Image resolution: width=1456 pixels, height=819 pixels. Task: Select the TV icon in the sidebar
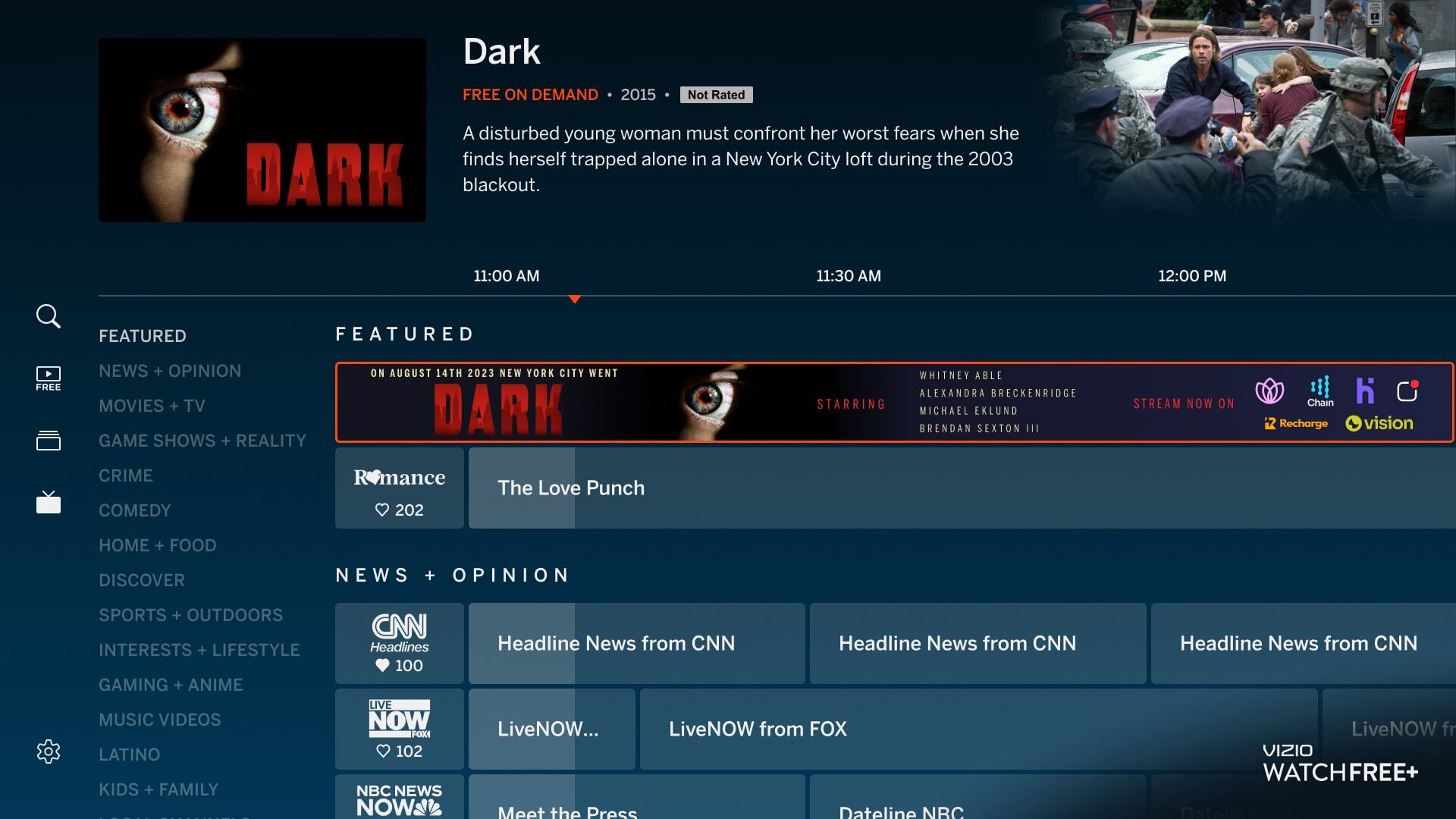pos(48,503)
